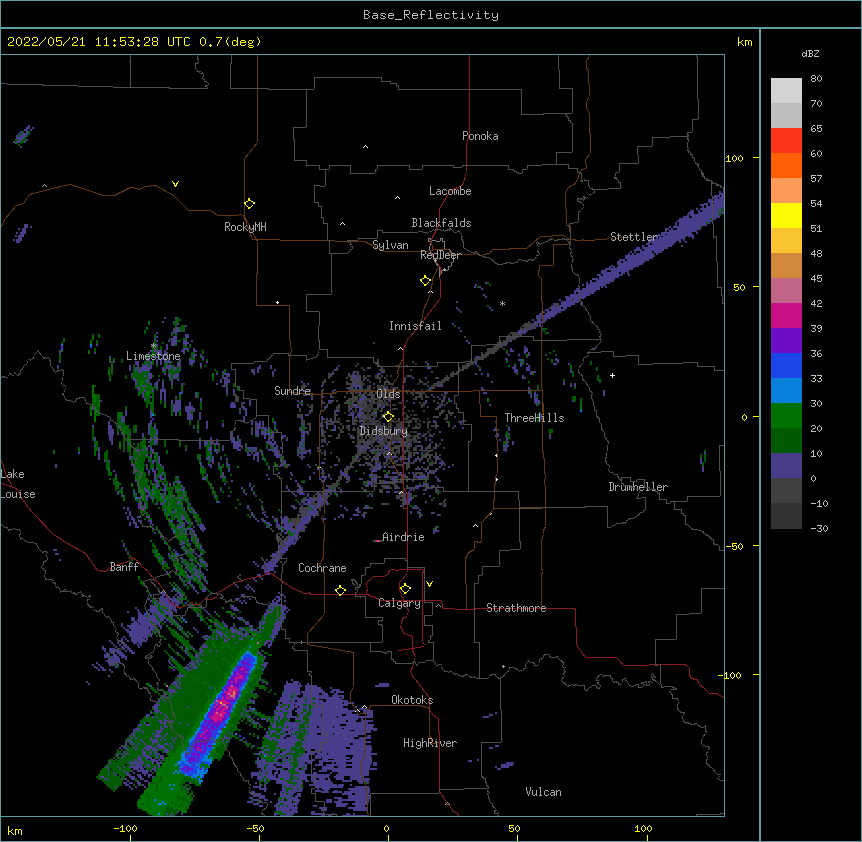This screenshot has height=842, width=862.
Task: Click the Strathmore label
Action: tap(516, 608)
